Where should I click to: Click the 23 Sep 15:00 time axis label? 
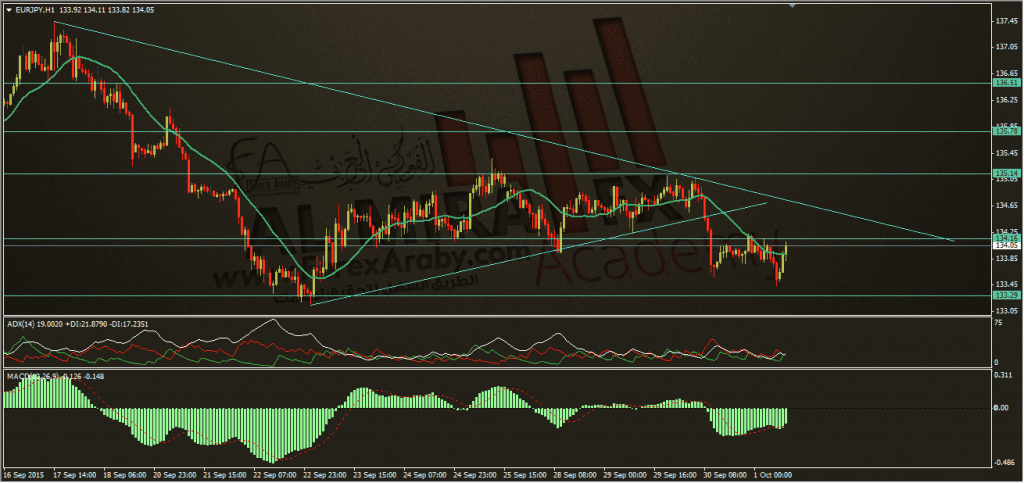[374, 475]
